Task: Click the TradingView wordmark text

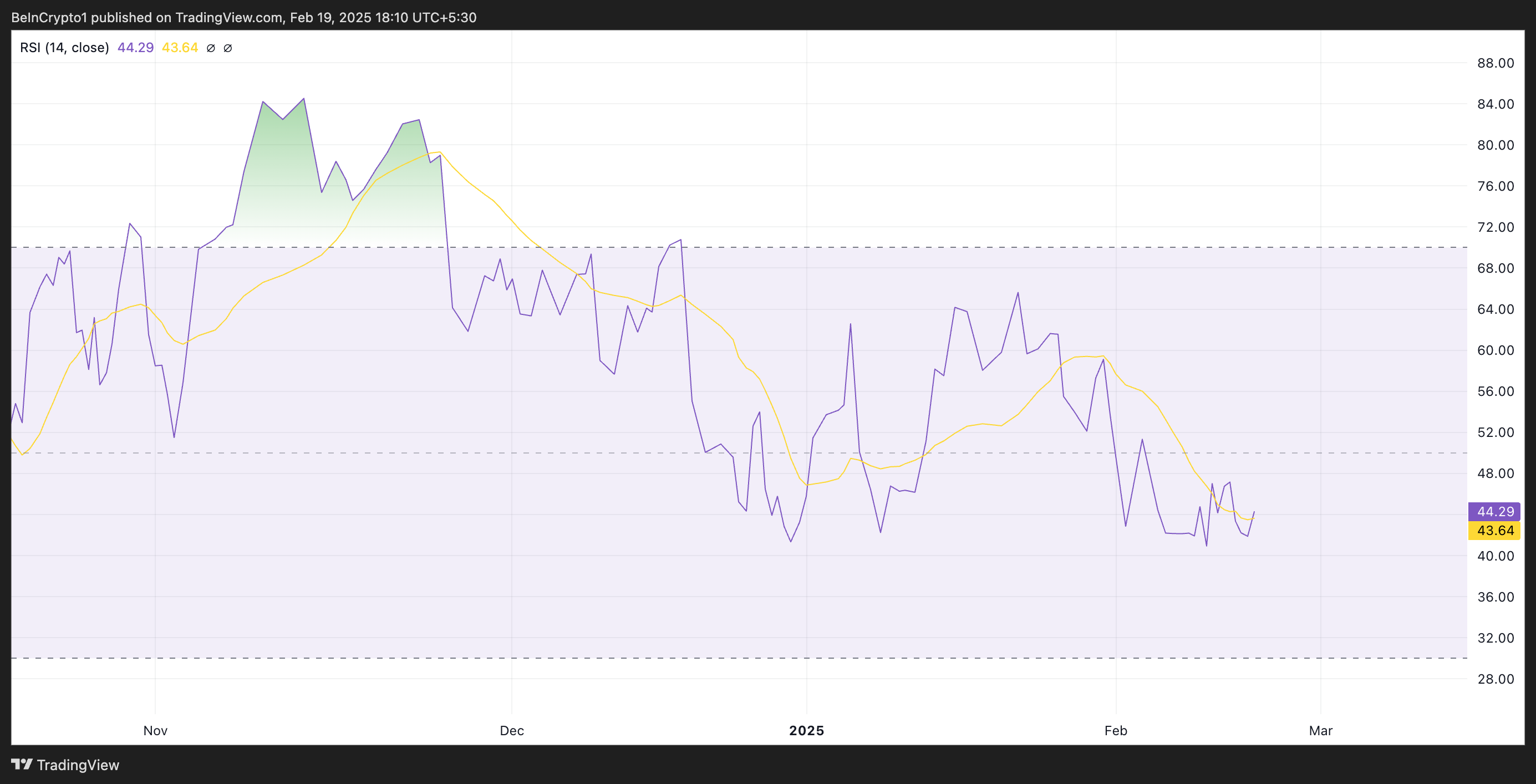Action: (x=78, y=765)
